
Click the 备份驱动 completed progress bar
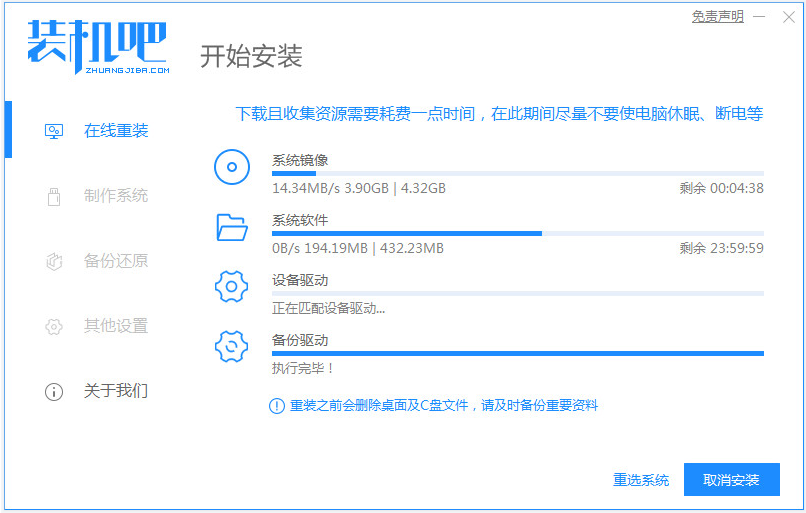(x=518, y=354)
